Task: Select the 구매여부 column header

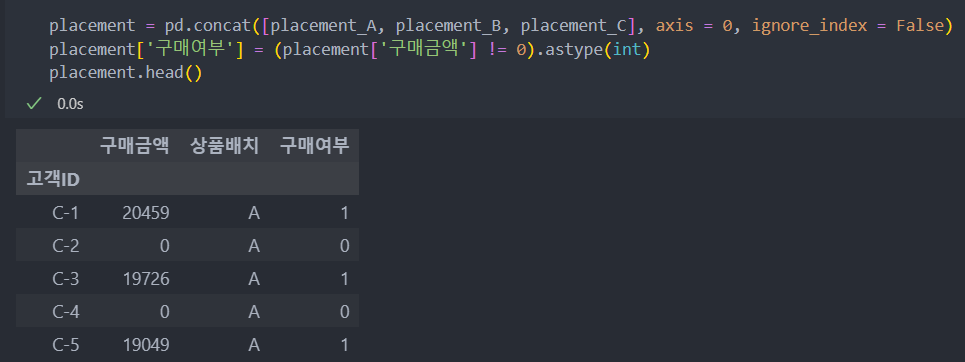Action: 314,146
